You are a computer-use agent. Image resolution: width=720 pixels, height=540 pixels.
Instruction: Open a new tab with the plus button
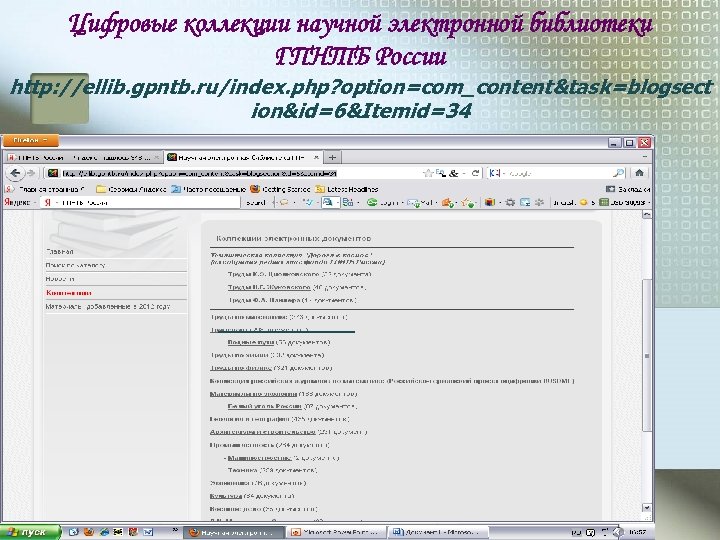(332, 158)
